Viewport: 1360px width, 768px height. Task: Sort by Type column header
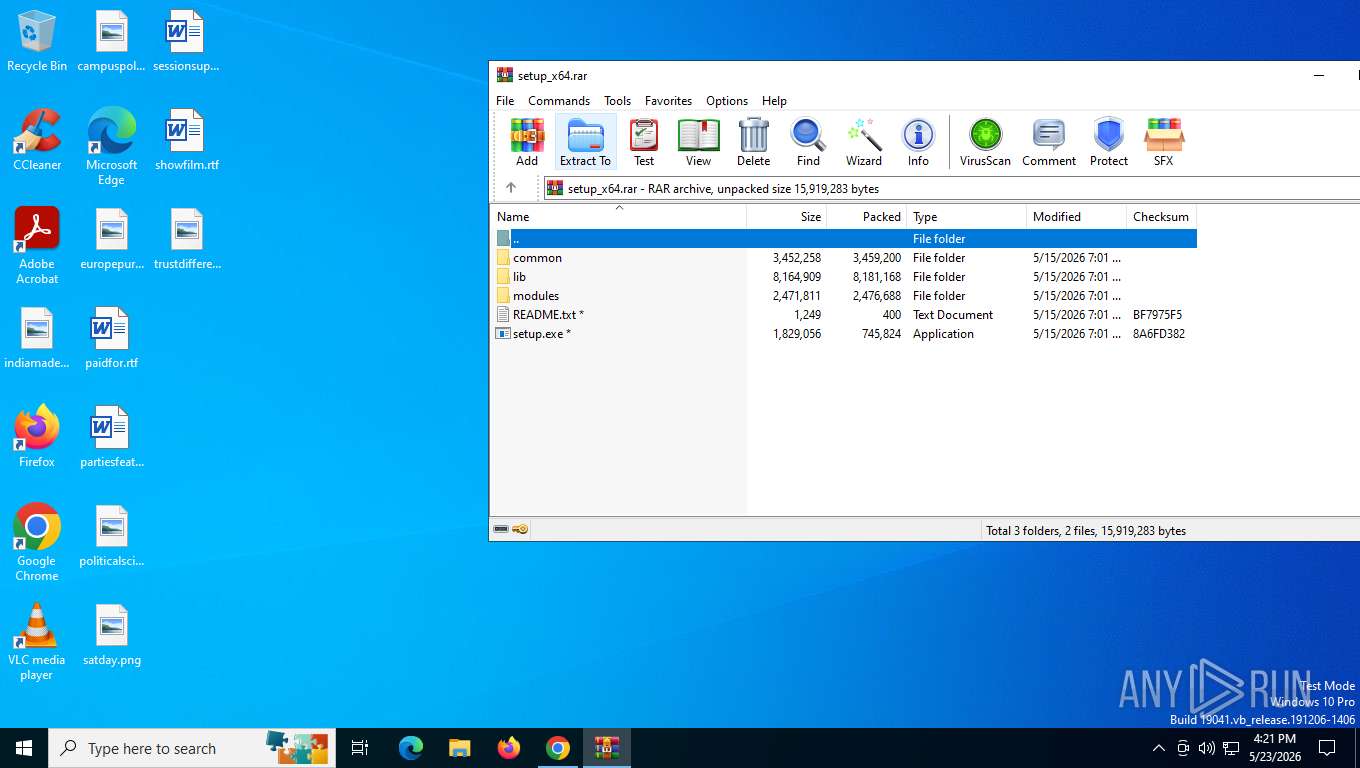click(x=967, y=217)
